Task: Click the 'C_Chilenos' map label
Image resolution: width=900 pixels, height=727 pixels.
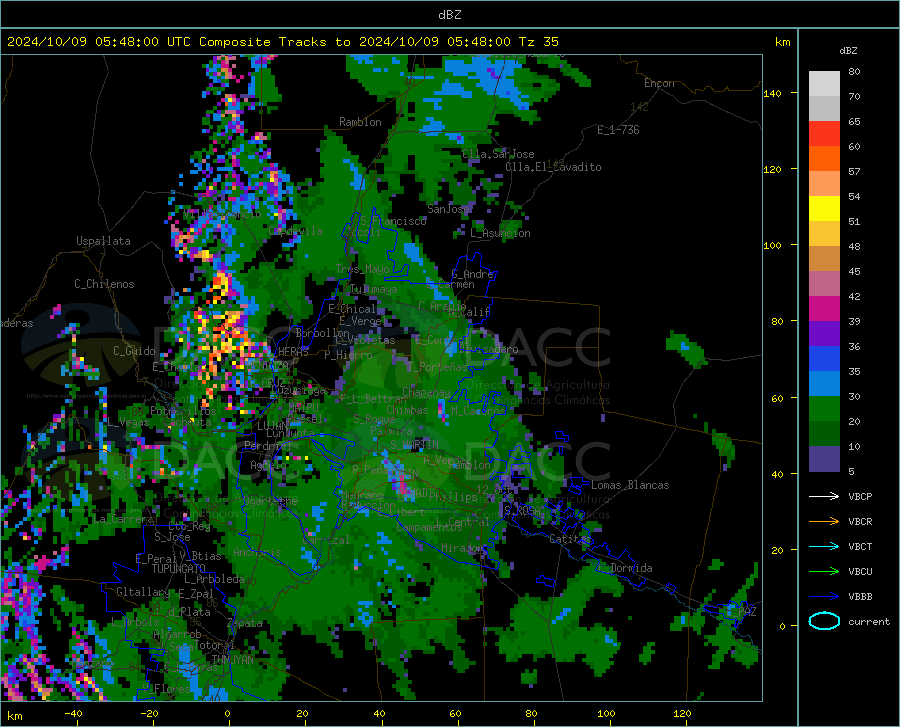Action: [x=104, y=284]
